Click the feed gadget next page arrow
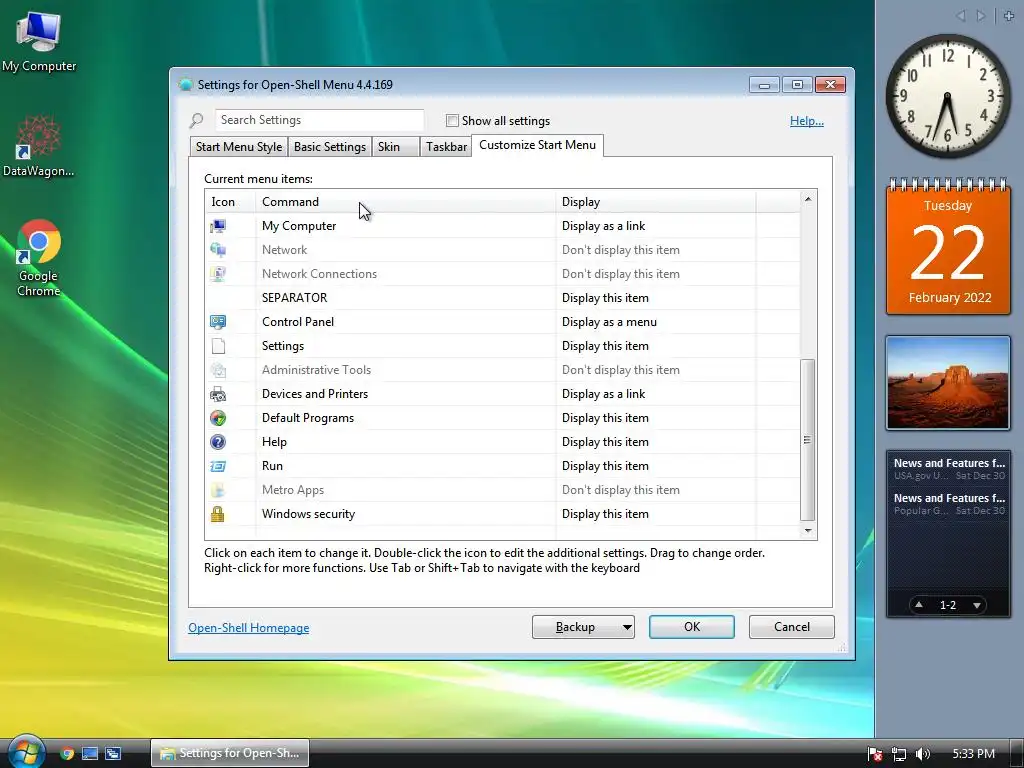The height and width of the screenshot is (768, 1024). [977, 605]
